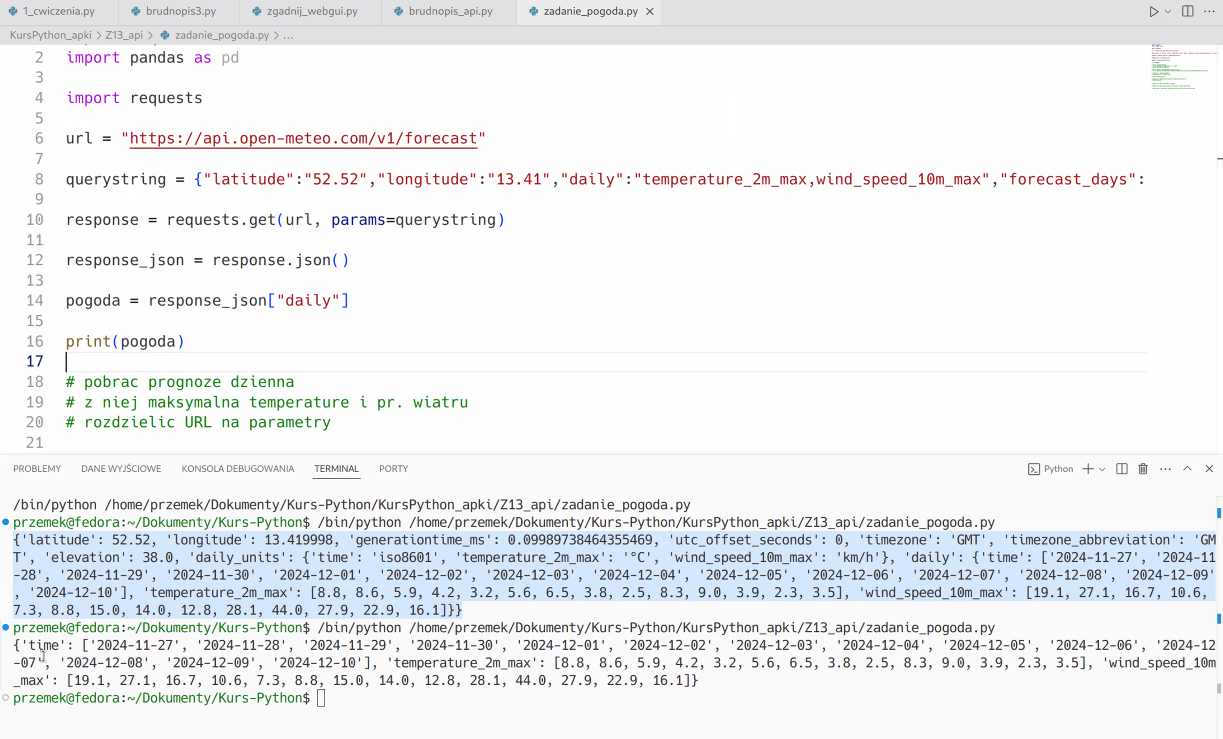Split the terminal pane

click(x=1122, y=469)
